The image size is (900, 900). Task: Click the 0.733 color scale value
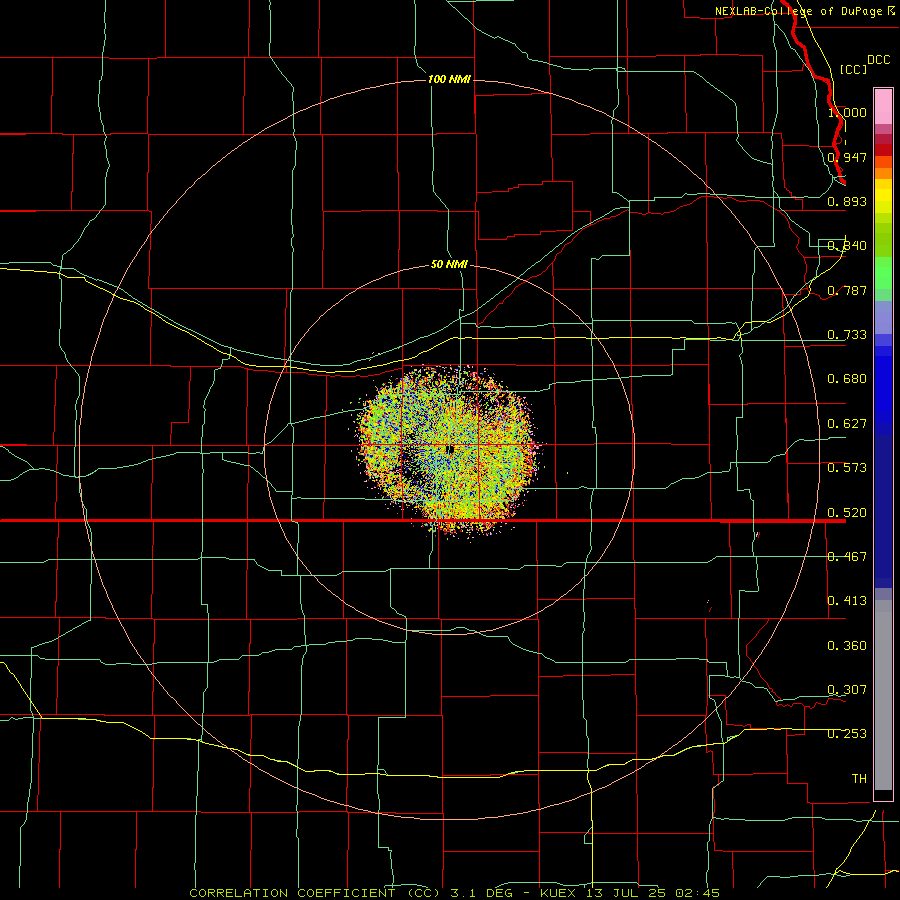coord(847,335)
